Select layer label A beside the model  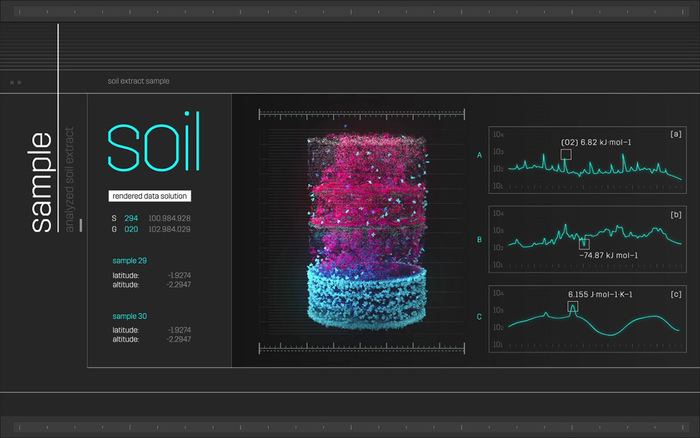tap(479, 155)
